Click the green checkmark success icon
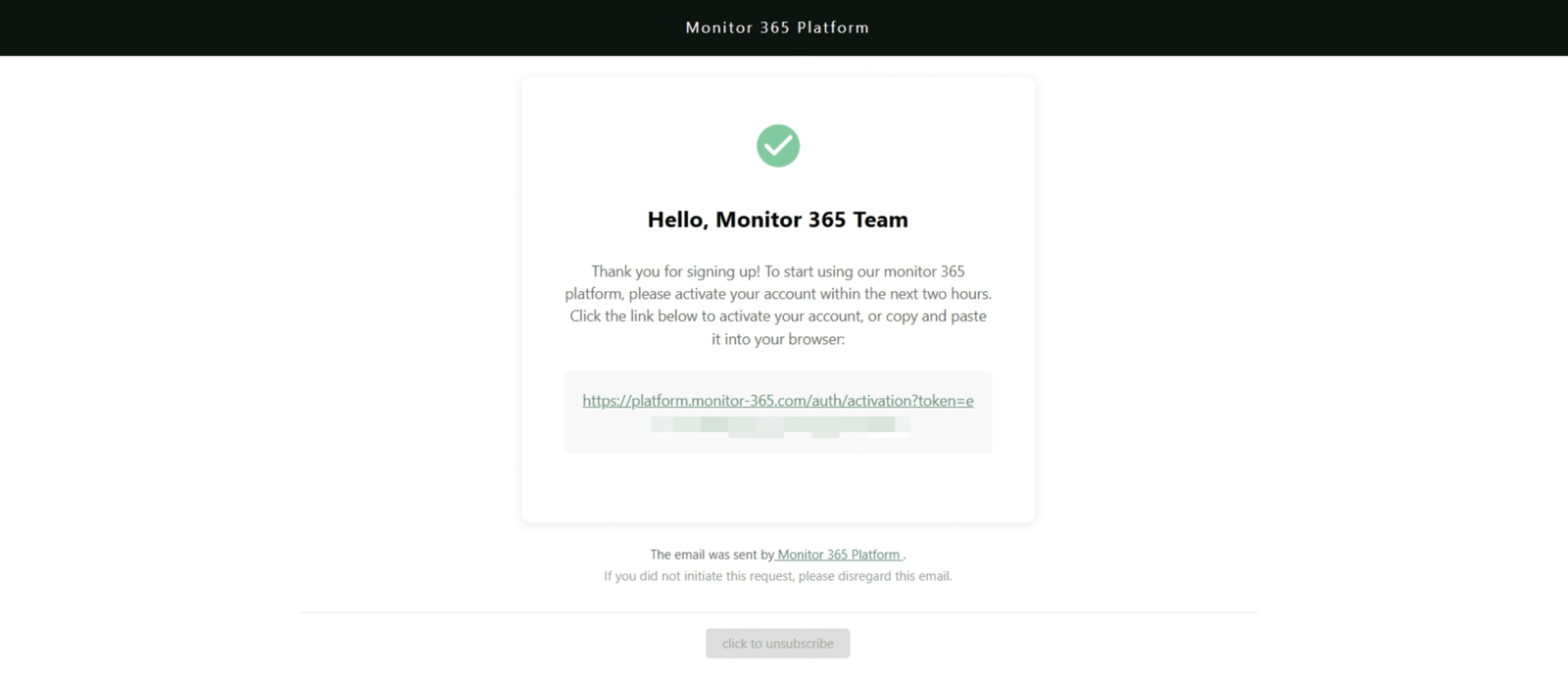The image size is (1568, 680). 778,146
